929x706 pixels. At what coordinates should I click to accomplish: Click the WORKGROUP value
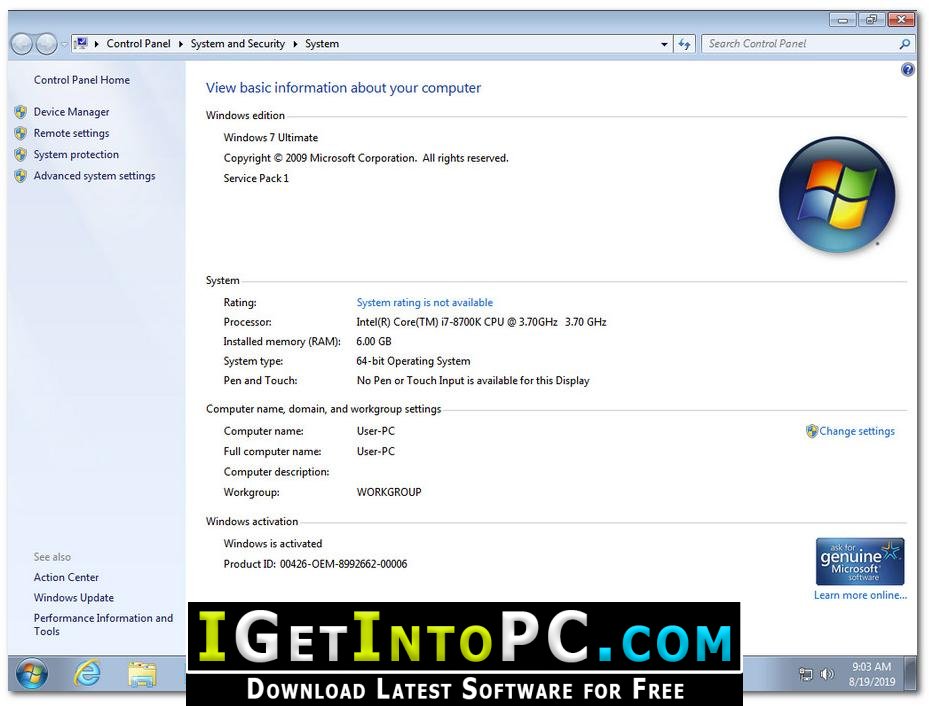[x=389, y=492]
